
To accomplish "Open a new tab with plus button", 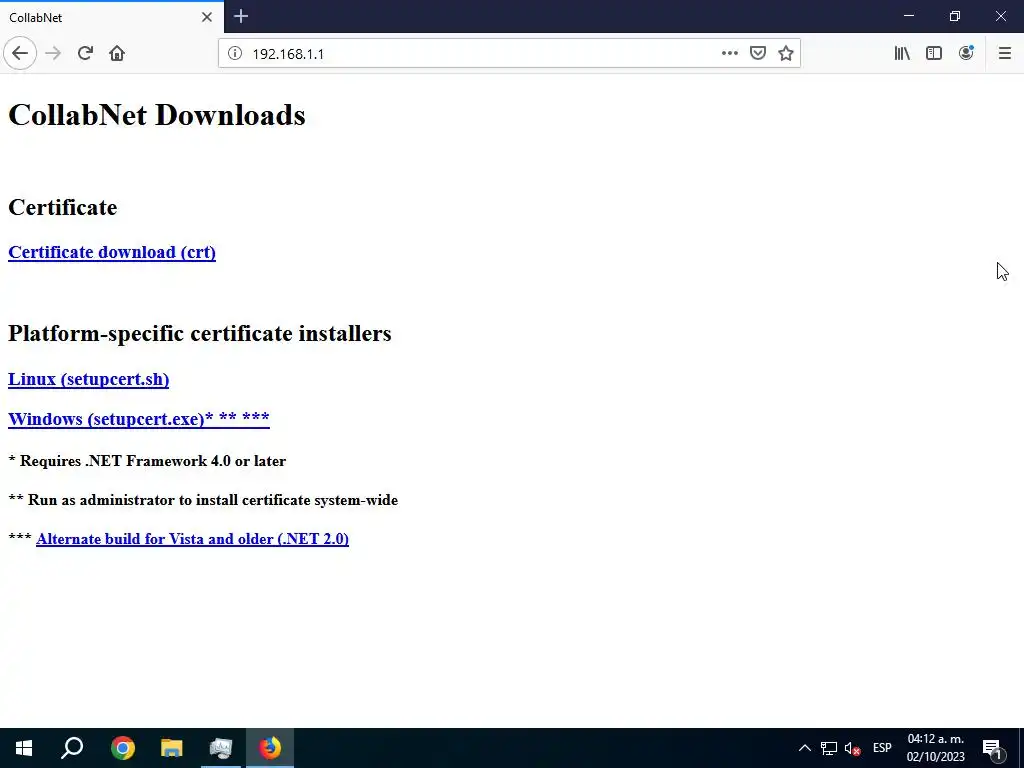I will [241, 16].
